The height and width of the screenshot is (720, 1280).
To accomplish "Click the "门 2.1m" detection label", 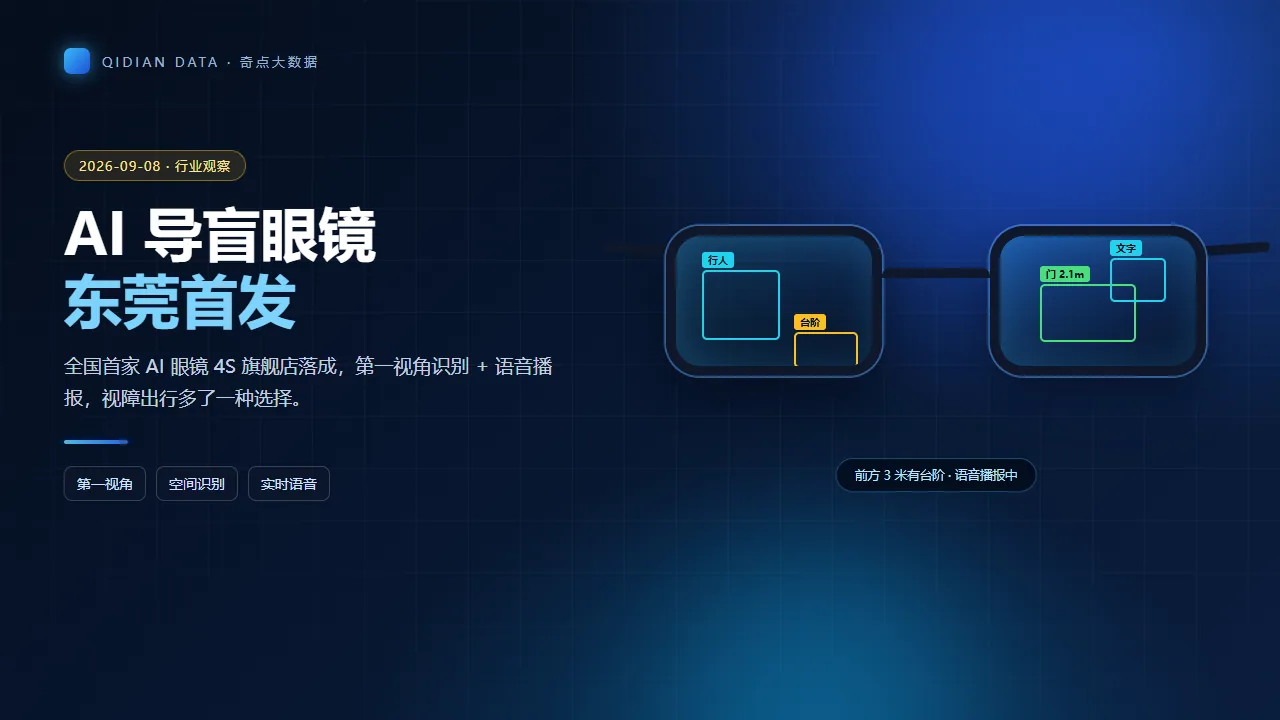I will (x=1065, y=274).
